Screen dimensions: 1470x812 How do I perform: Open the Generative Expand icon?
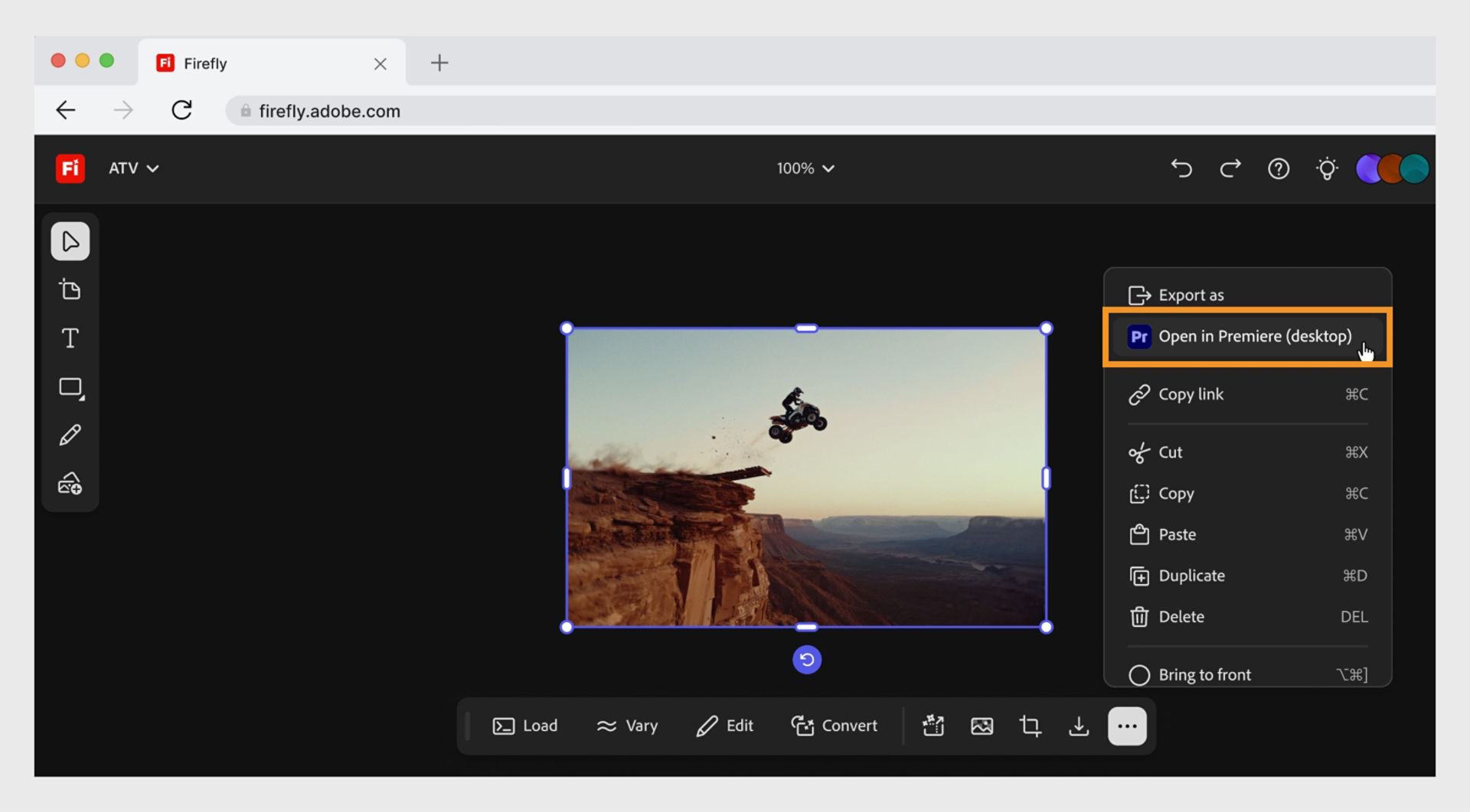tap(933, 726)
